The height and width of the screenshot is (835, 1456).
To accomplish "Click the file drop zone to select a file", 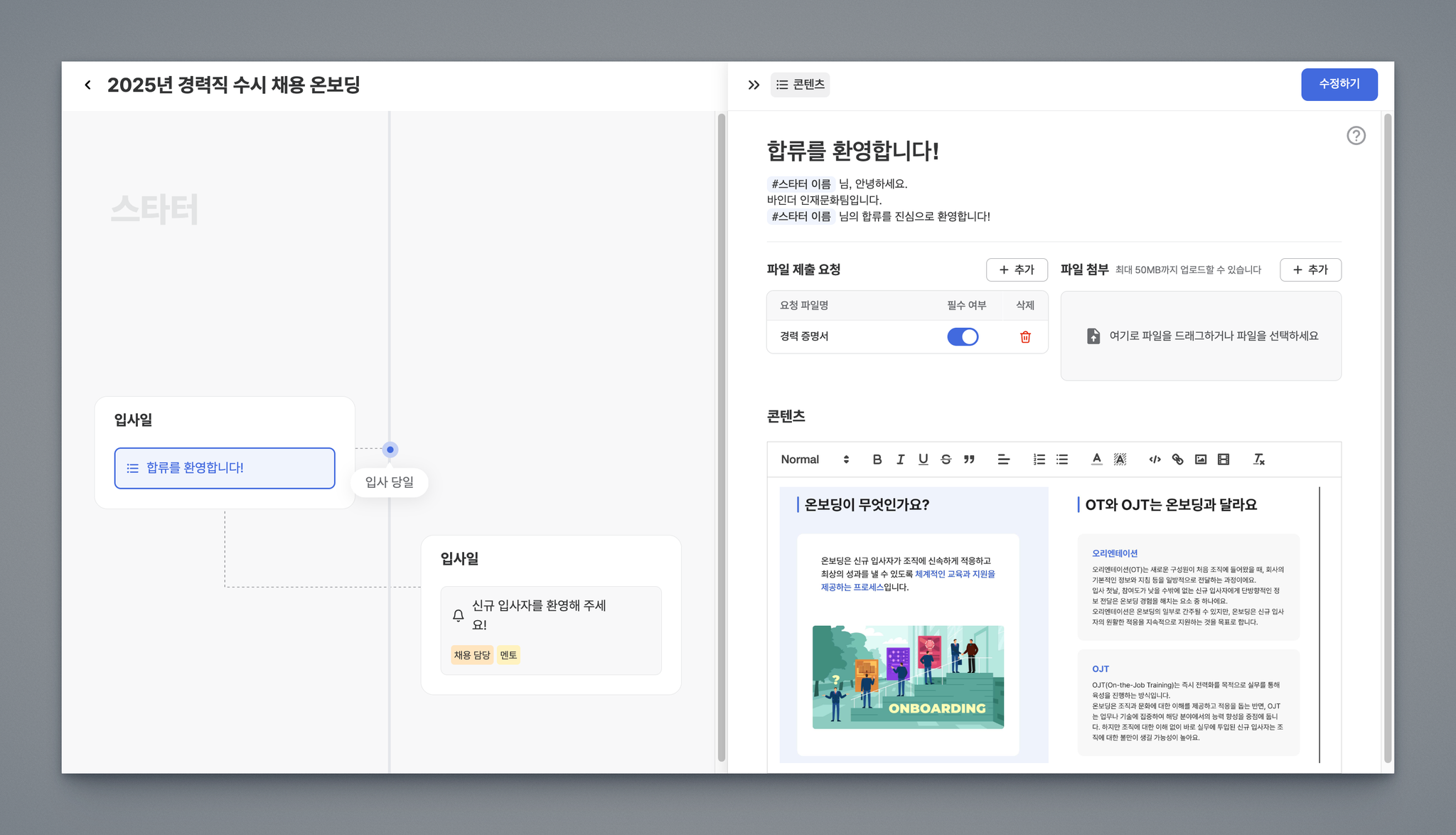I will point(1201,336).
